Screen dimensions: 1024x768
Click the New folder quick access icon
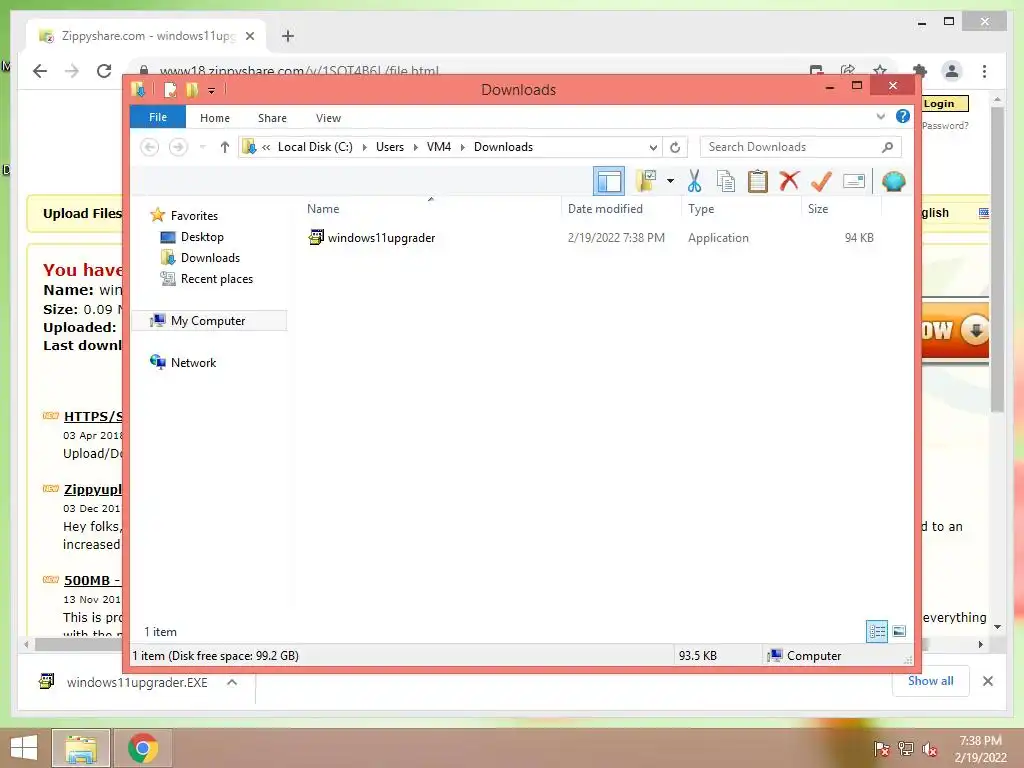coord(191,89)
